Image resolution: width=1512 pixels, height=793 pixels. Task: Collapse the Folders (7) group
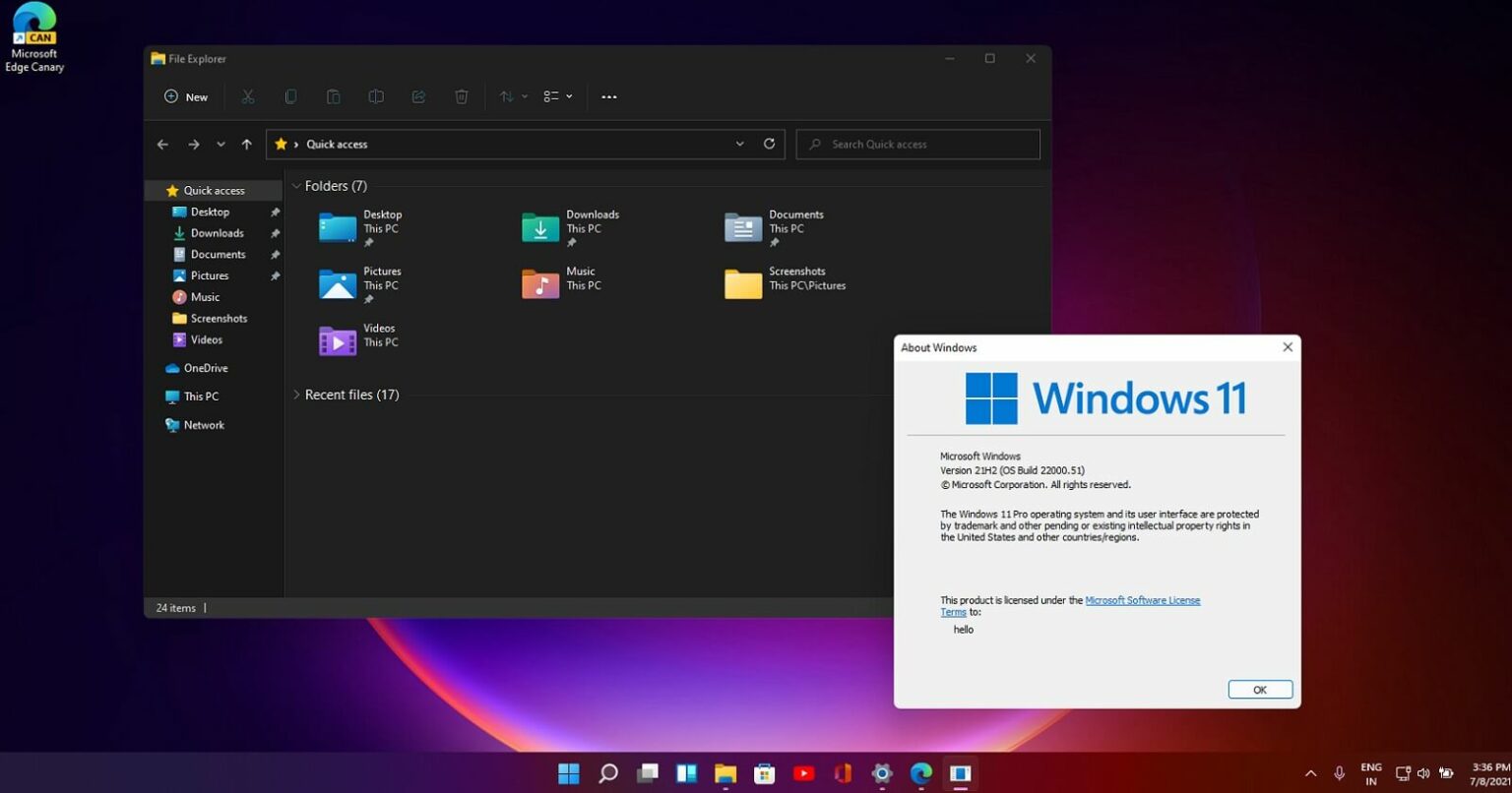(296, 186)
